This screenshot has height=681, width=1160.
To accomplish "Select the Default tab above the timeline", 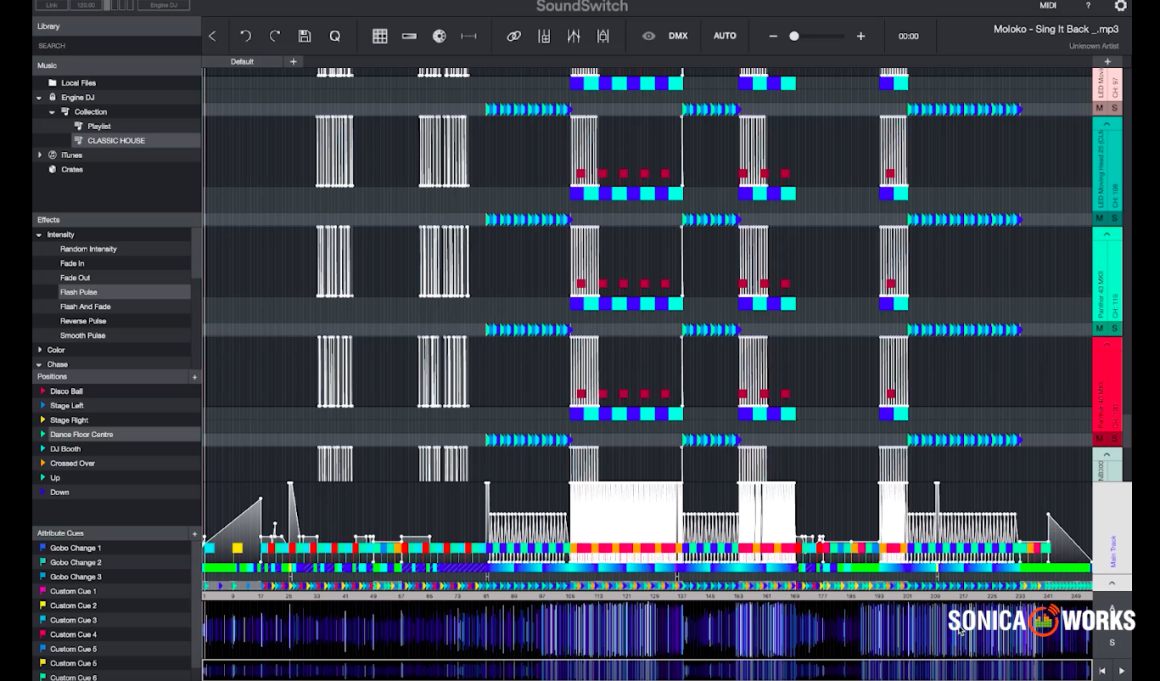I will [242, 62].
